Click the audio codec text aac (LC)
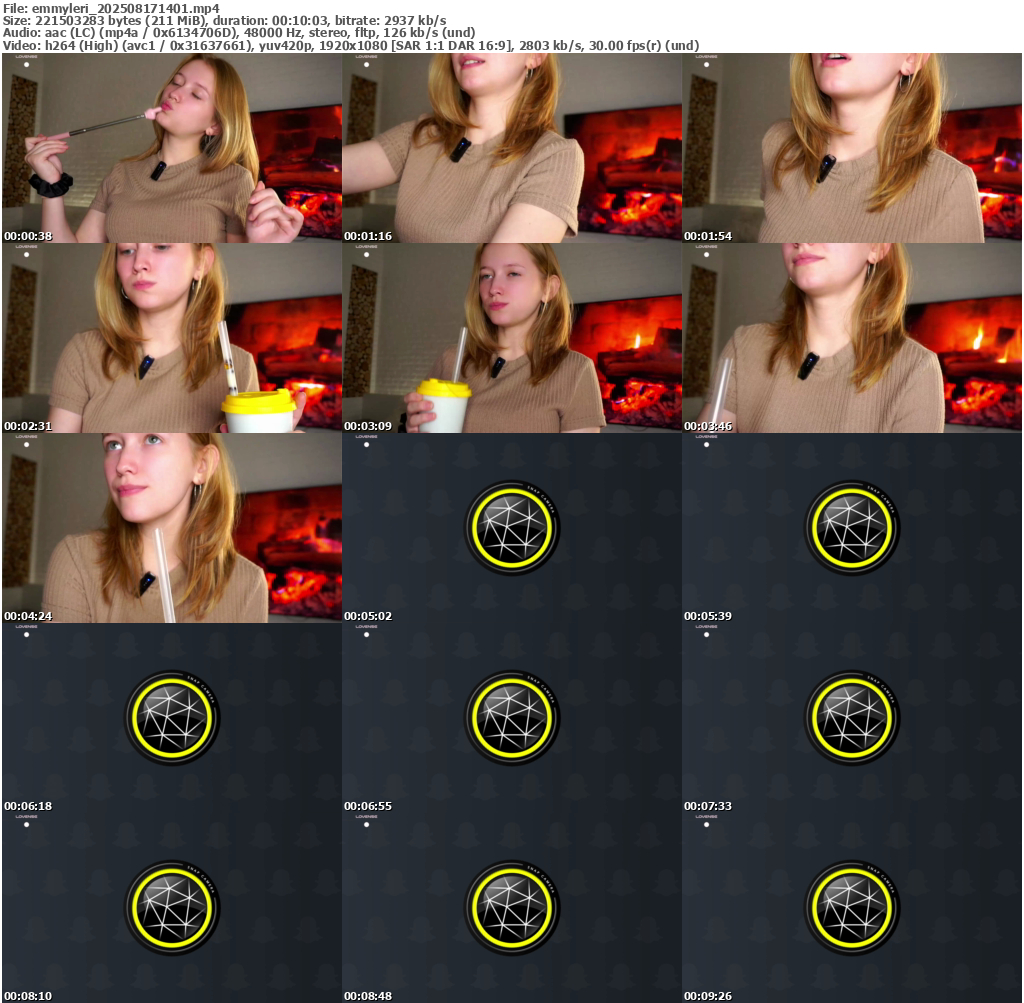The height and width of the screenshot is (1003, 1024). coord(70,33)
